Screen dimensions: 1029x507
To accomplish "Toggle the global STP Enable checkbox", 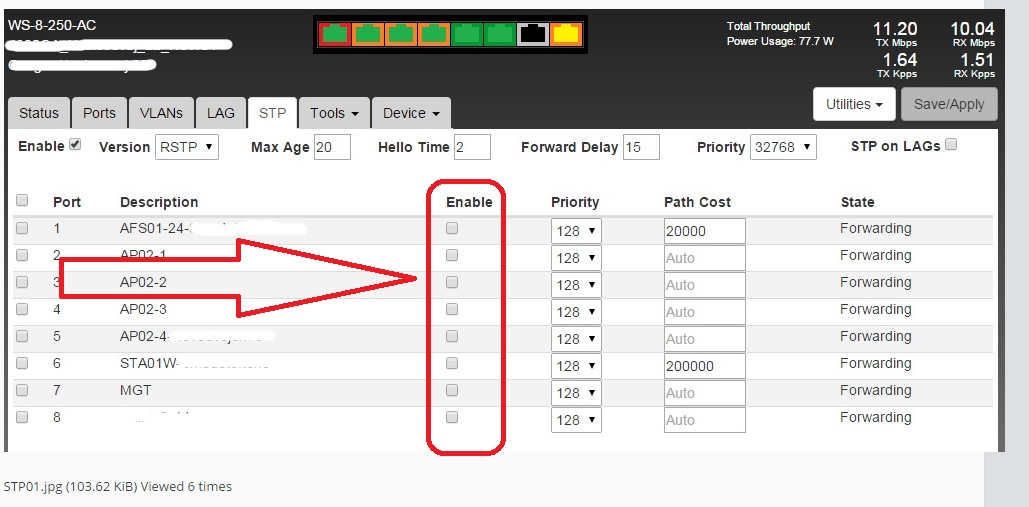I will point(75,145).
